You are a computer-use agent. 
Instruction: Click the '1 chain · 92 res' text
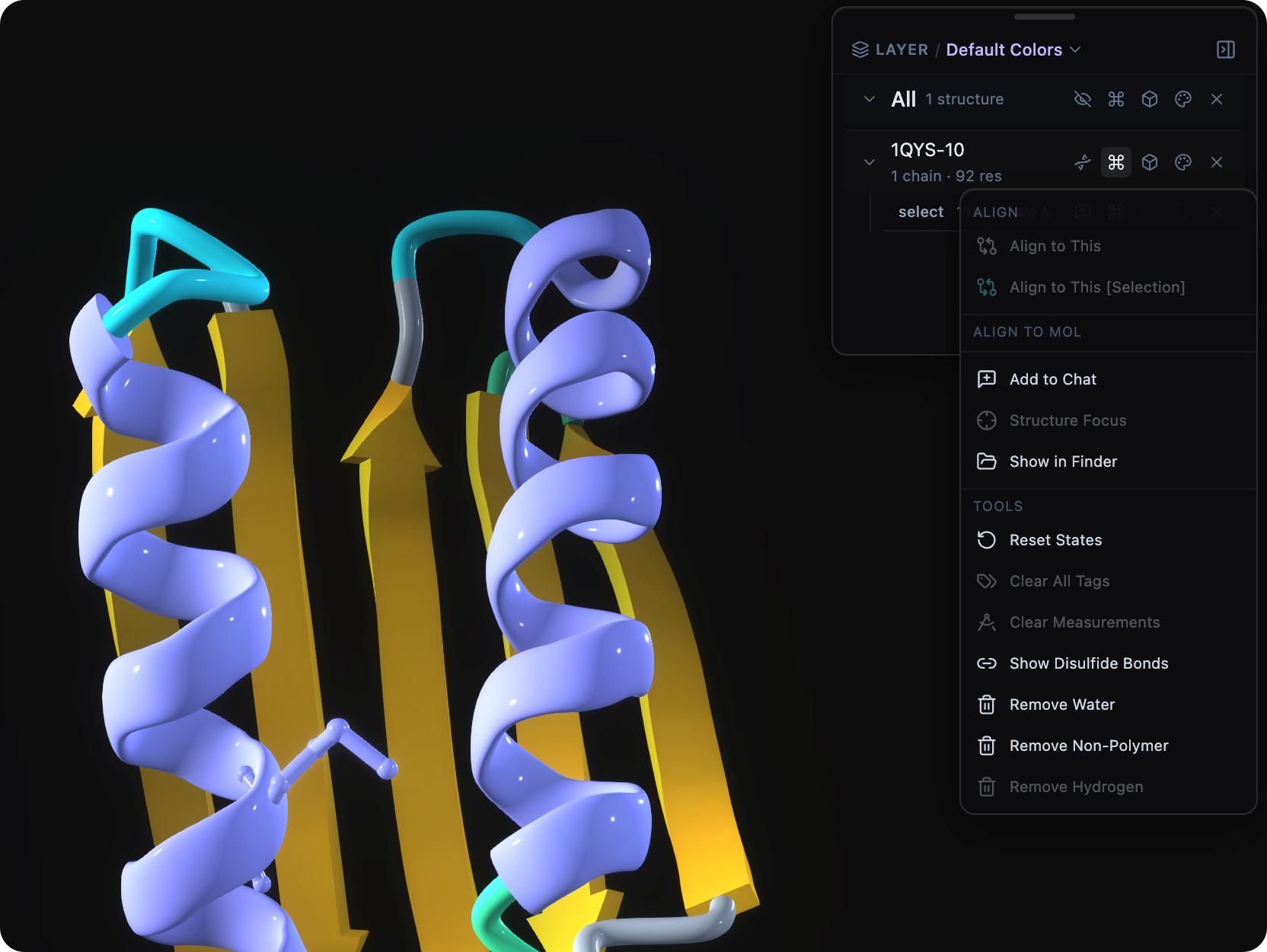pos(946,176)
